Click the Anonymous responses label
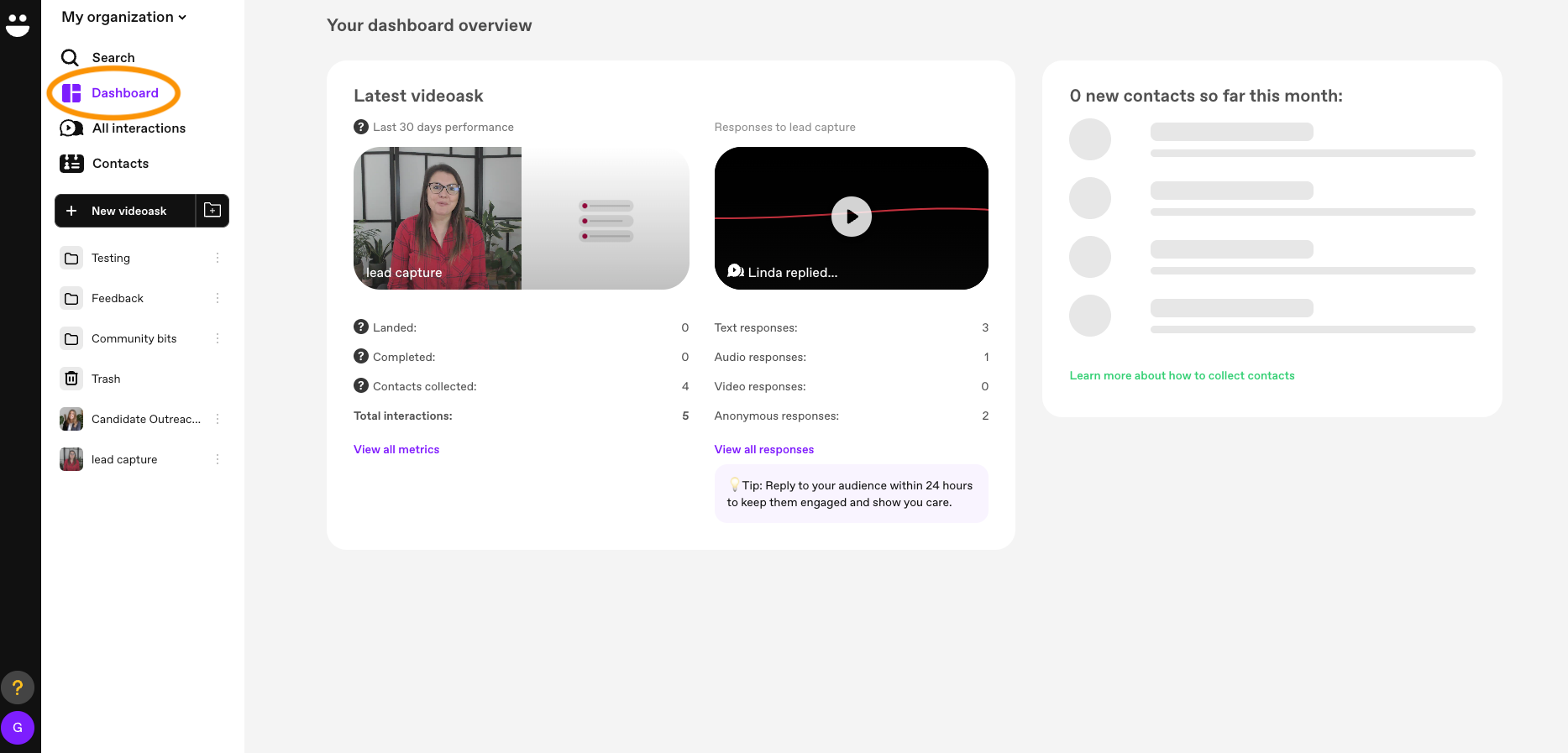The width and height of the screenshot is (1568, 753). pos(777,416)
